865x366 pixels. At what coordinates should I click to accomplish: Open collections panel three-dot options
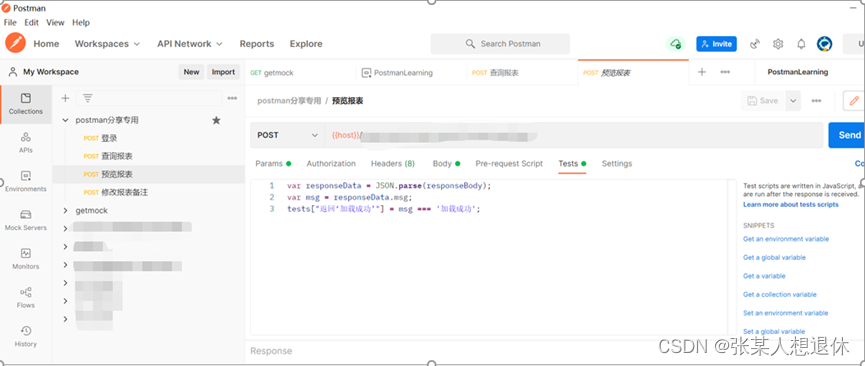coord(232,98)
